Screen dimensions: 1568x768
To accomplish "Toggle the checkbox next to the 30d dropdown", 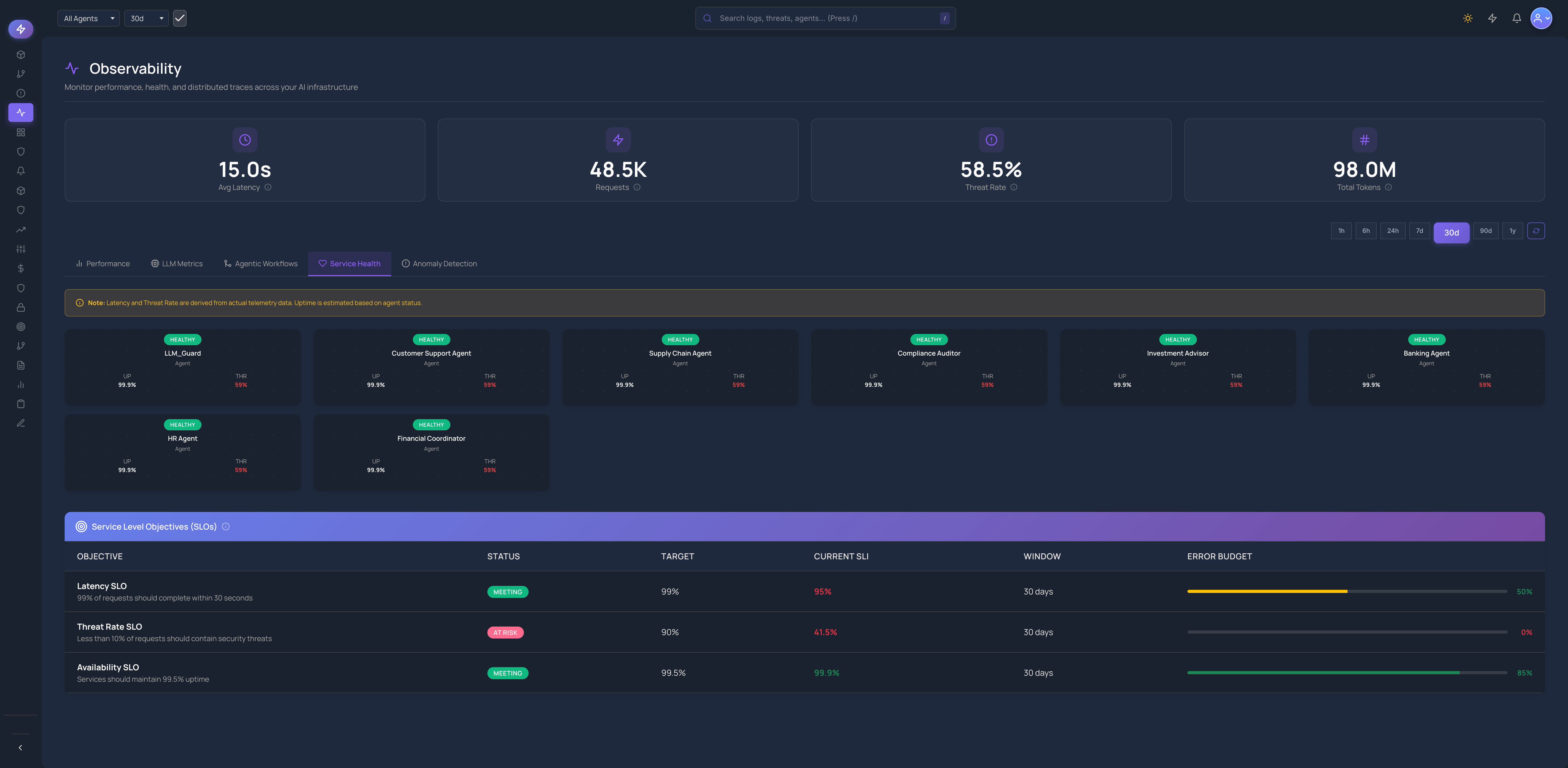I will tap(180, 18).
